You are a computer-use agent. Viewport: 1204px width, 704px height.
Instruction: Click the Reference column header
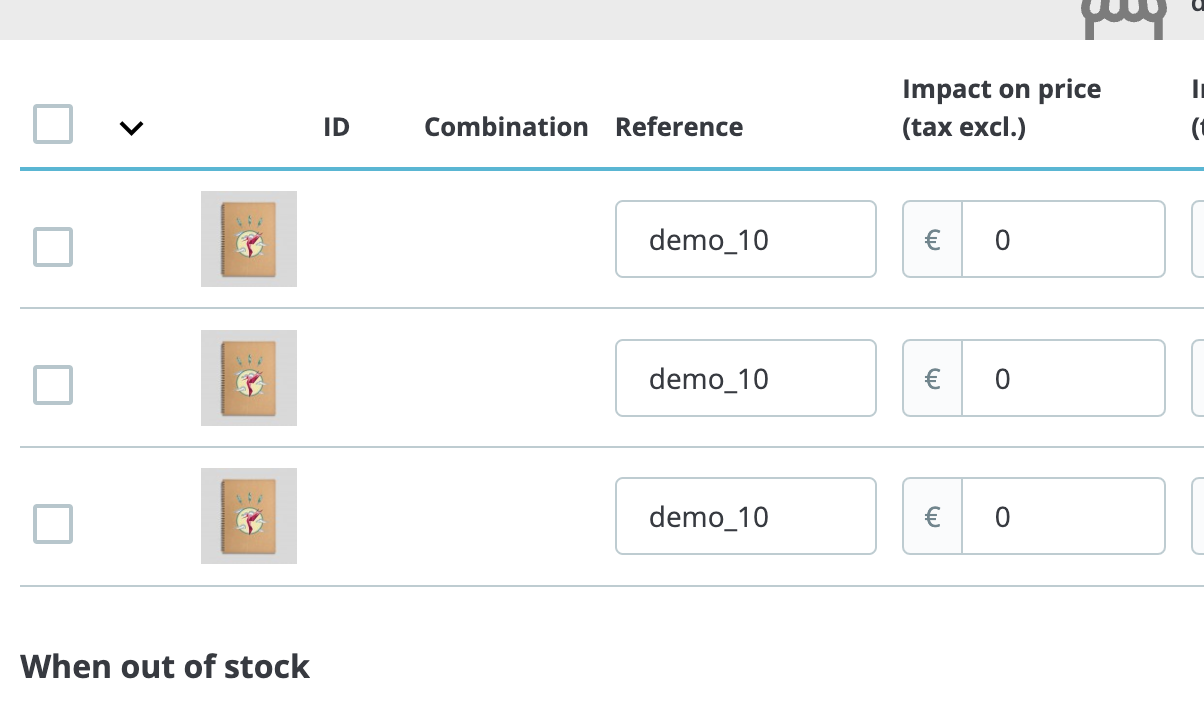coord(679,127)
